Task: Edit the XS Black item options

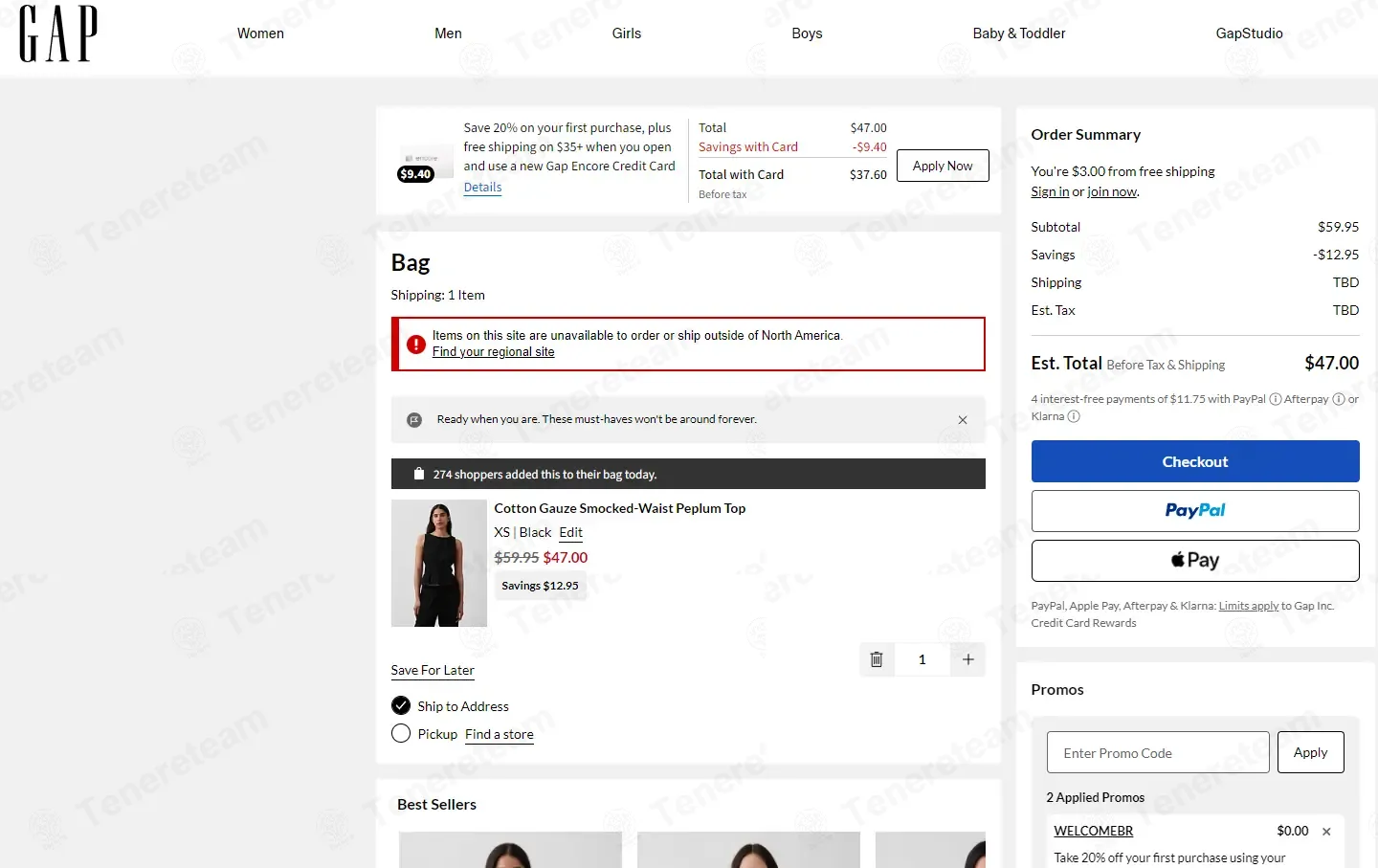Action: 570,533
